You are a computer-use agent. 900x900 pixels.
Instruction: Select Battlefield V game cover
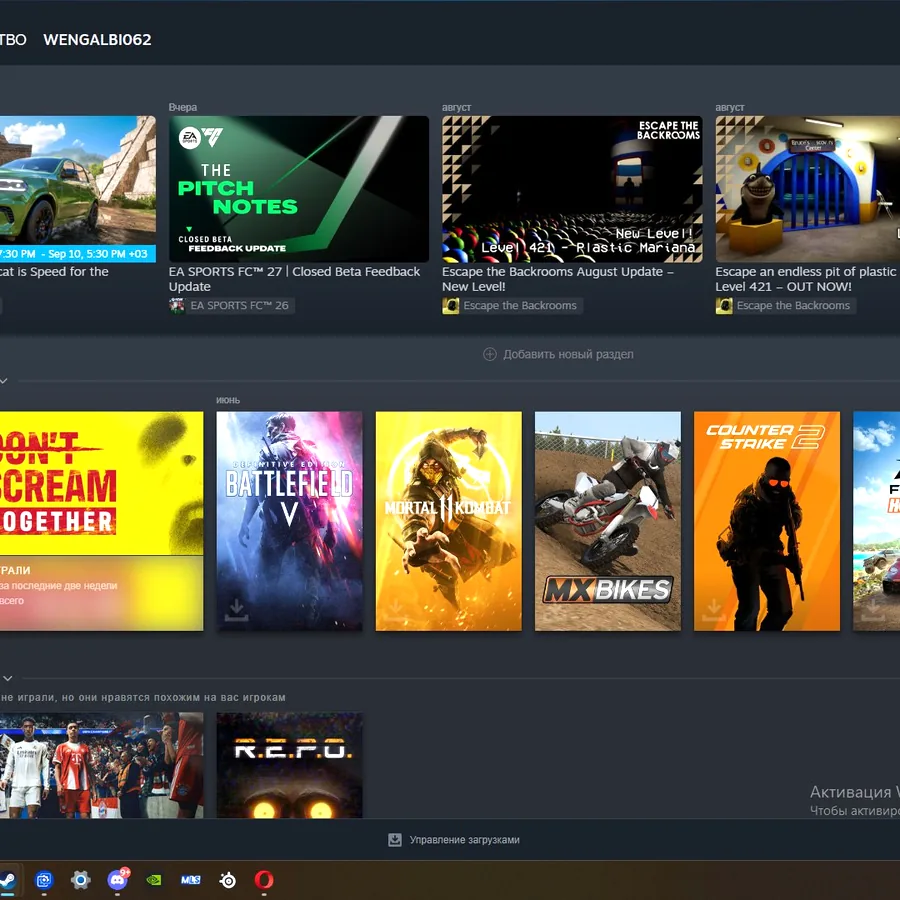pyautogui.click(x=289, y=521)
